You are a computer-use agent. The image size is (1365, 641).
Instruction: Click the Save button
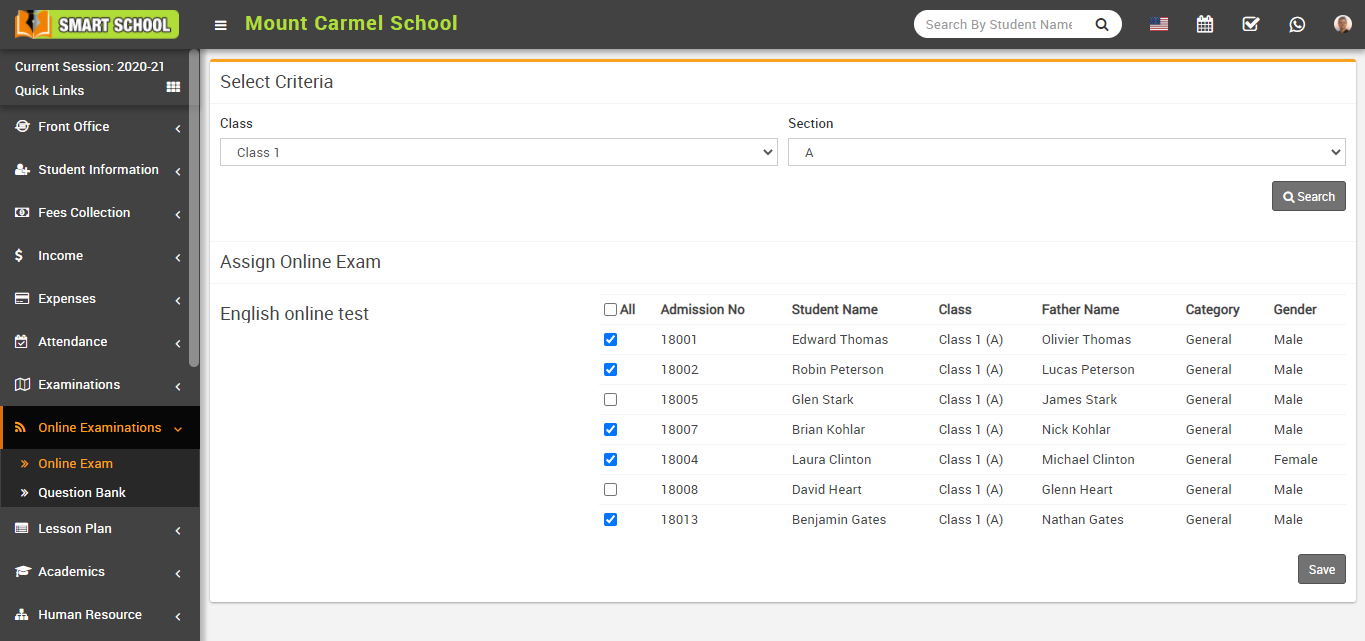(1321, 569)
